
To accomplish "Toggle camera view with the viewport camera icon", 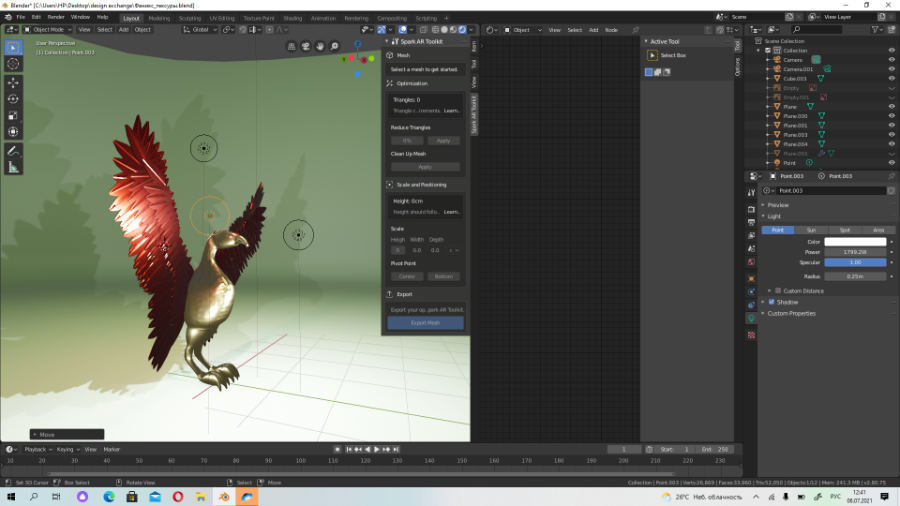I will click(306, 46).
